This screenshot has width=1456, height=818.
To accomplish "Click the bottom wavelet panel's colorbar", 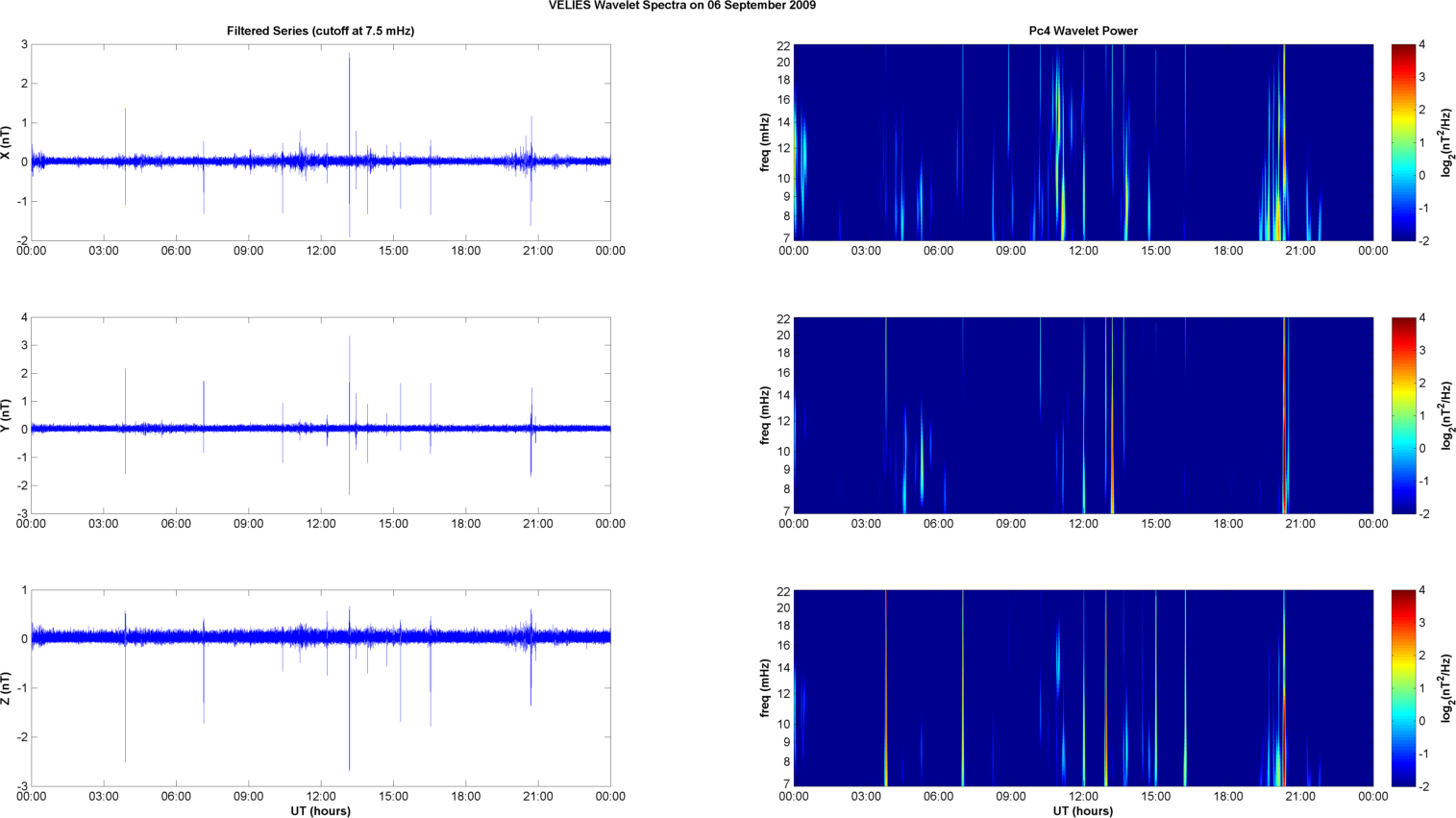I will (x=1403, y=688).
